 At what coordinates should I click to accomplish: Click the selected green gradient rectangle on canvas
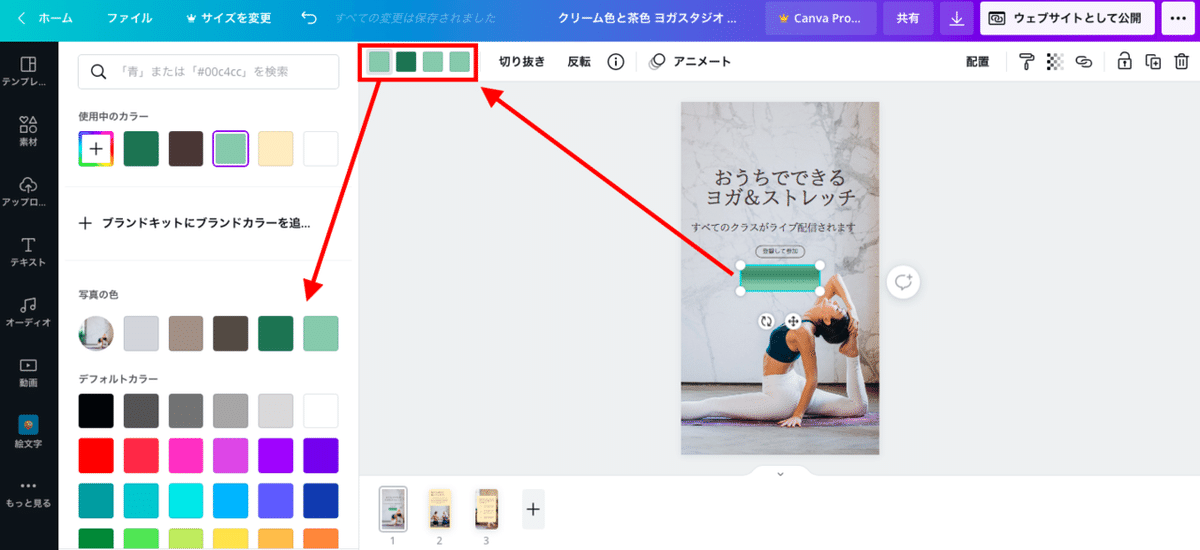point(780,278)
